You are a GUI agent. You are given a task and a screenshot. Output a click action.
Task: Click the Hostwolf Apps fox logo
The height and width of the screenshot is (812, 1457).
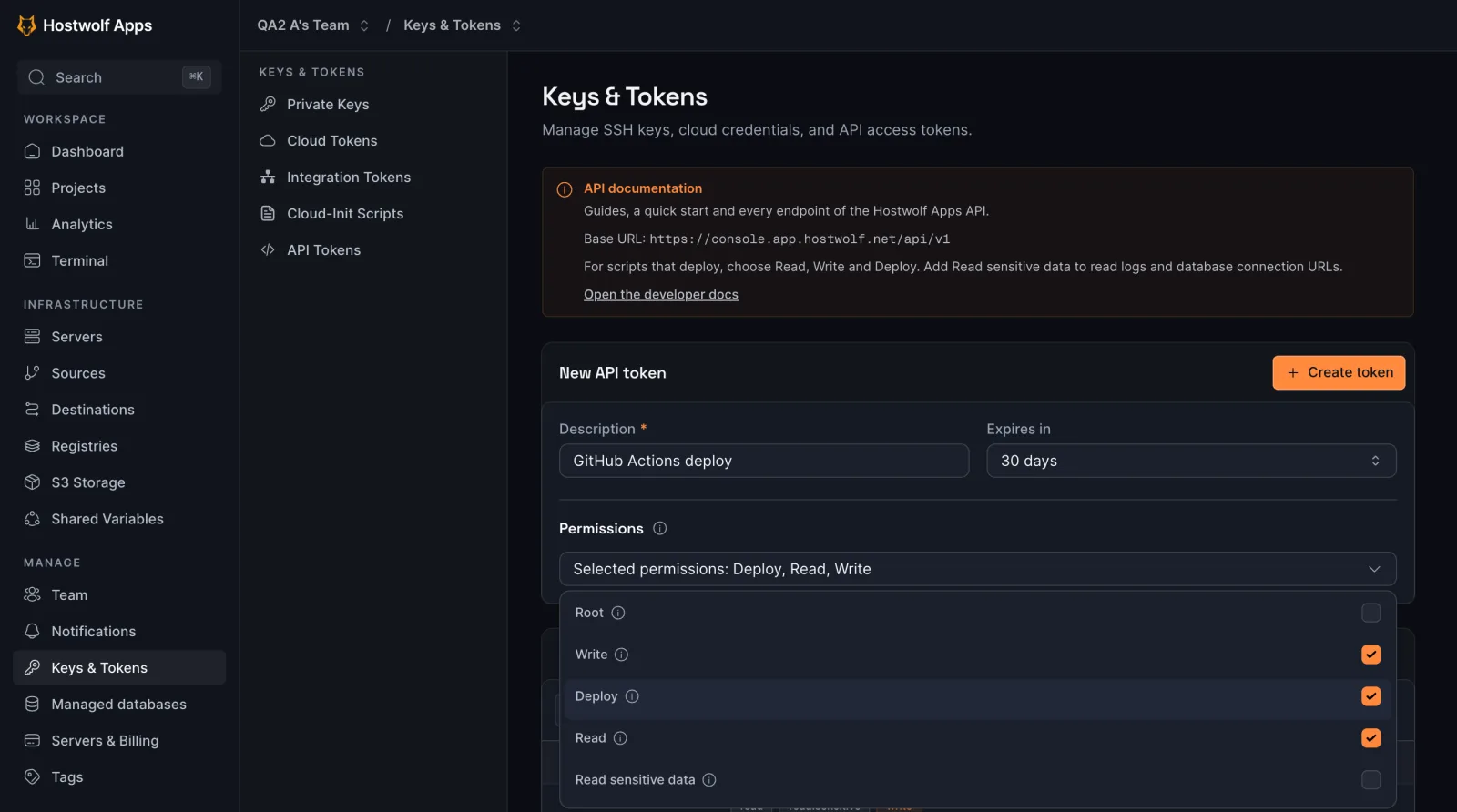(x=26, y=25)
